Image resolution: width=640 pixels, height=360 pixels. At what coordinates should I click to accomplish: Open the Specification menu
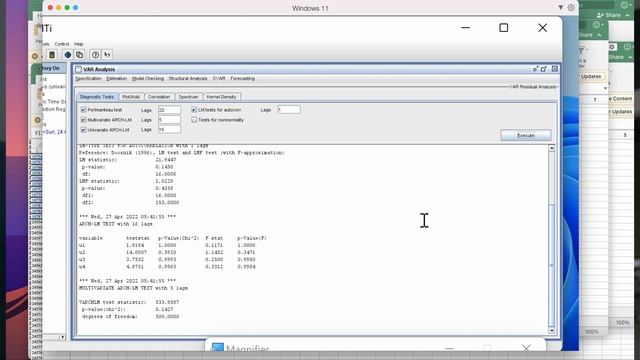[88, 78]
